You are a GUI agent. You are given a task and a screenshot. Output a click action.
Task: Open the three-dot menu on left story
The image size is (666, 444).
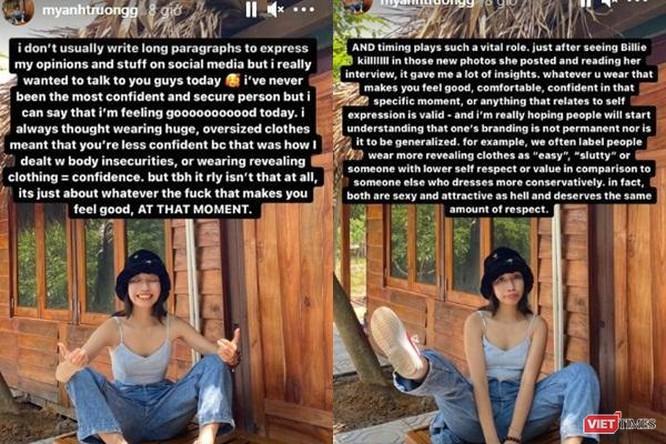coord(304,9)
